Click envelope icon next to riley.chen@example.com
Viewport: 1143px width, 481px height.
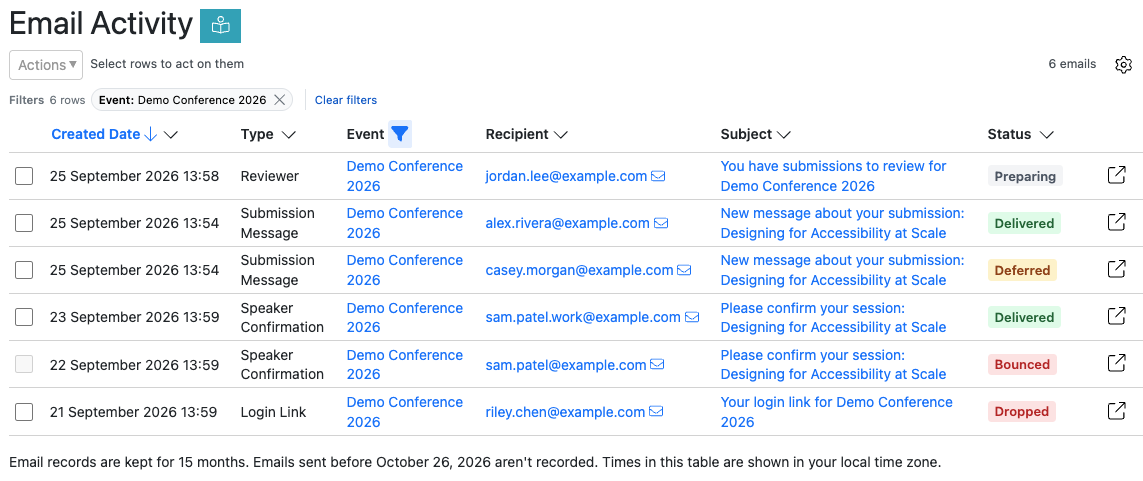coord(656,411)
